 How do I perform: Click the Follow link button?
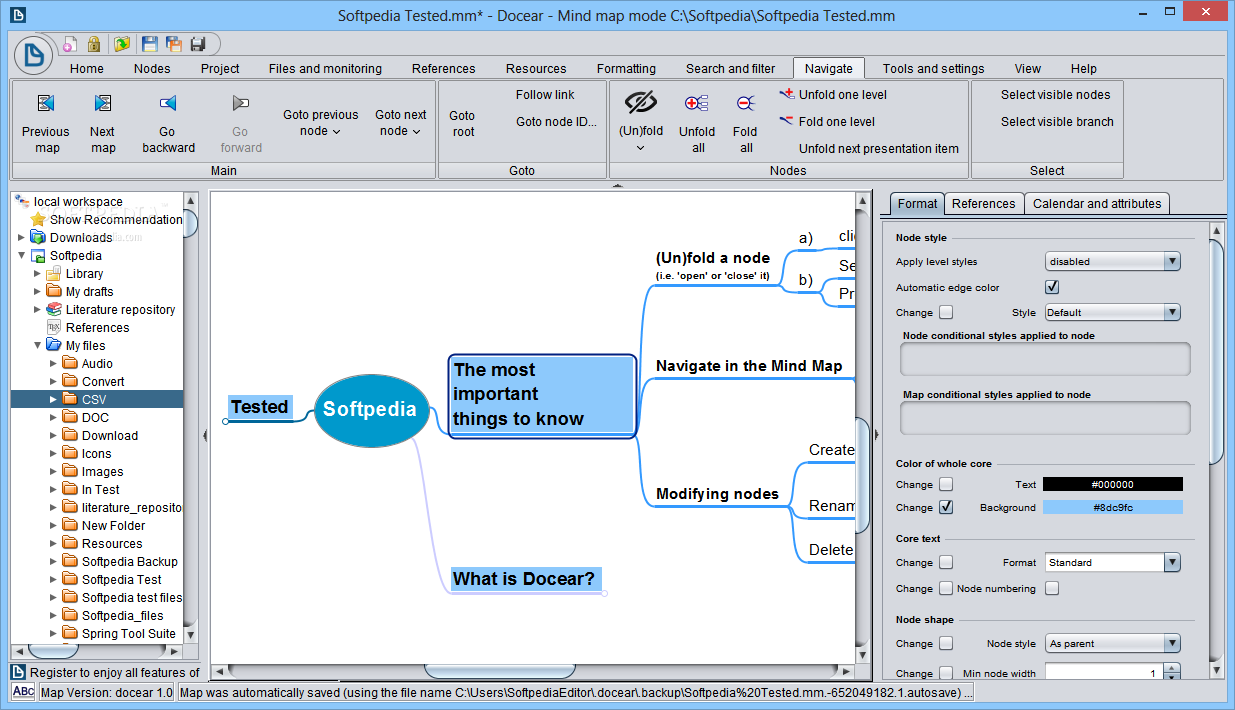(545, 95)
